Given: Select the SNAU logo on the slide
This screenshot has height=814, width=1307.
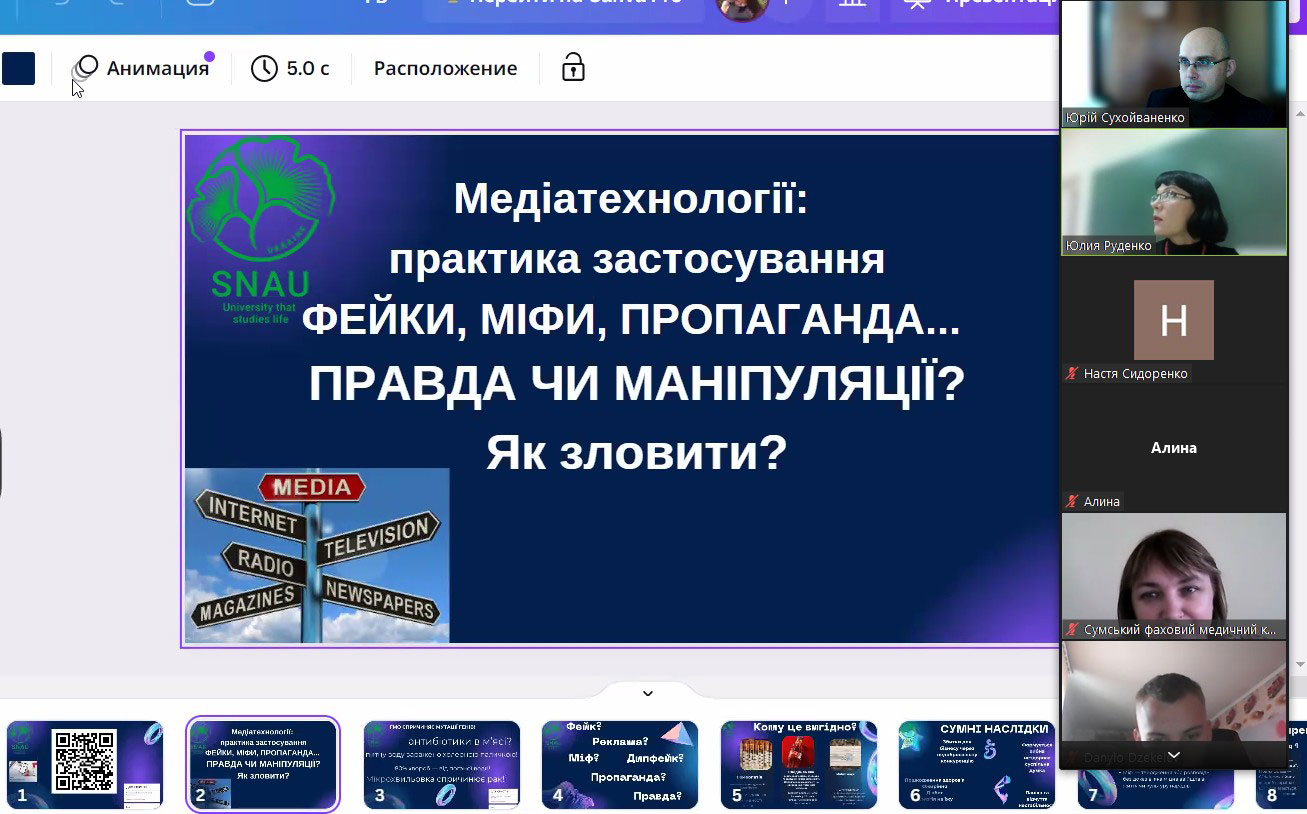Looking at the screenshot, I should 261,232.
